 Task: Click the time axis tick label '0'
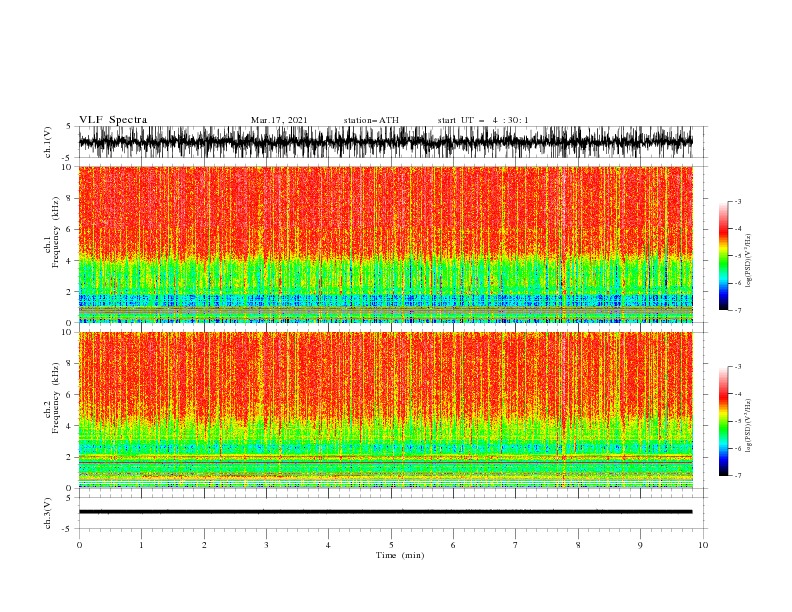[x=79, y=545]
